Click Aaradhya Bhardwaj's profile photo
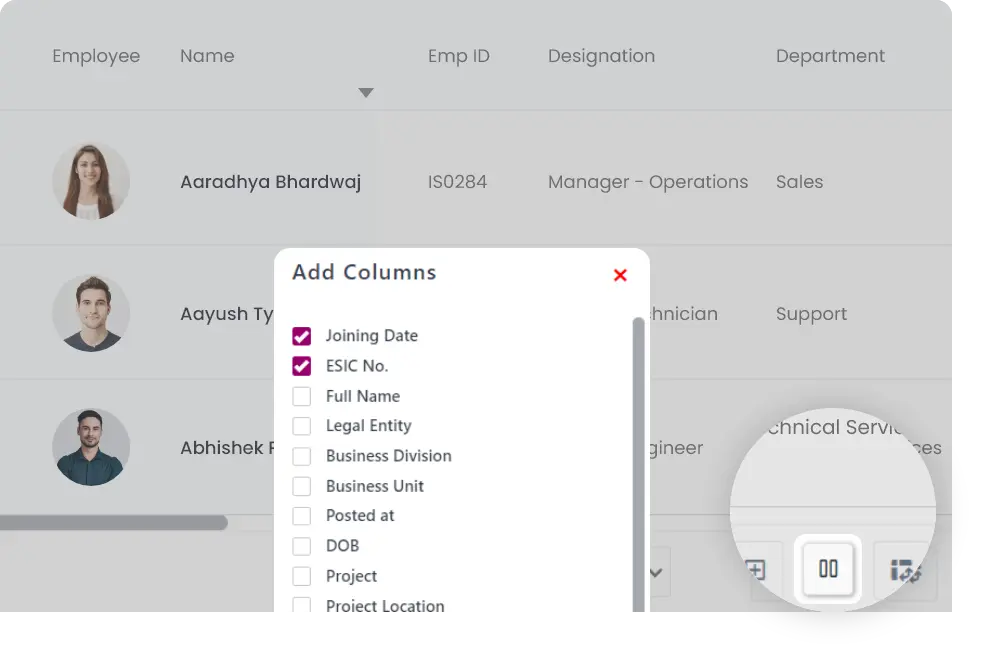This screenshot has height=660, width=984. tap(91, 181)
